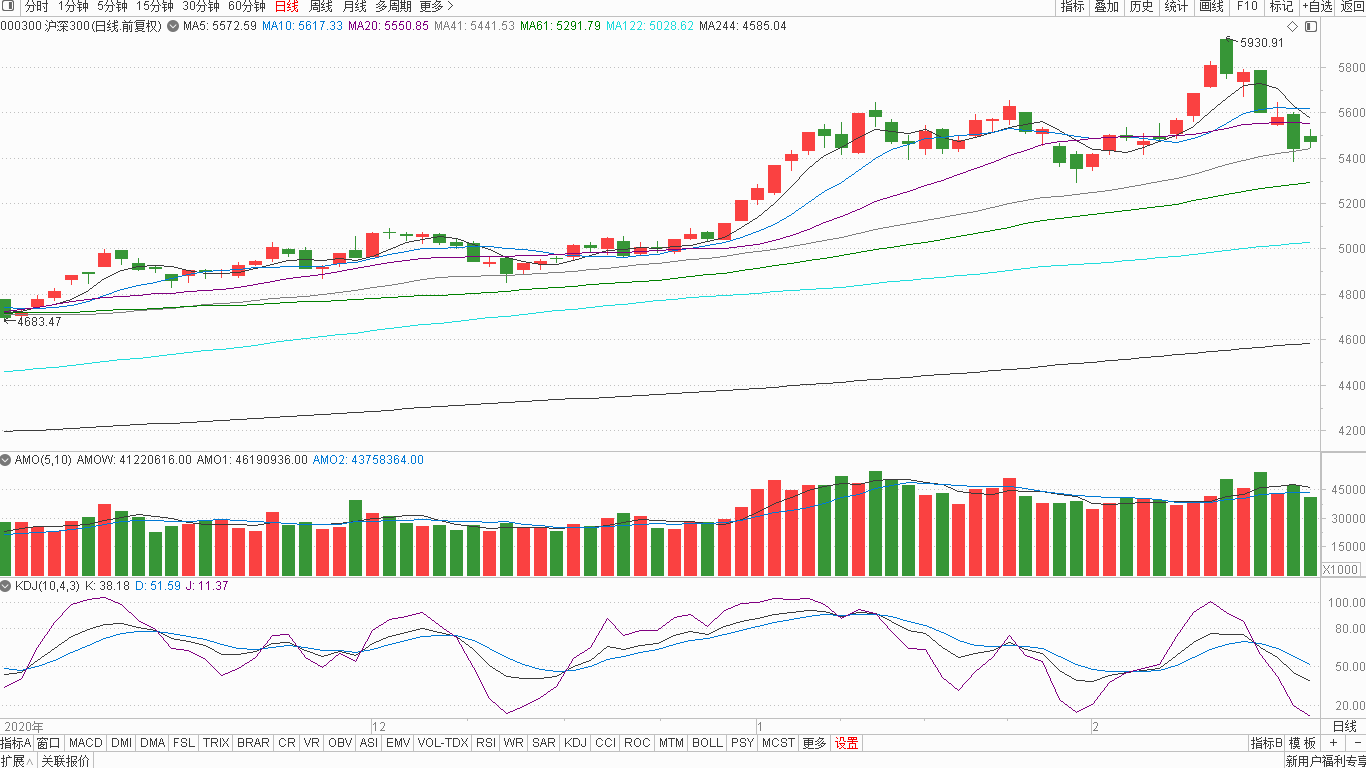The height and width of the screenshot is (768, 1366).
Task: Switch to 60分钟 period
Action: point(246,6)
